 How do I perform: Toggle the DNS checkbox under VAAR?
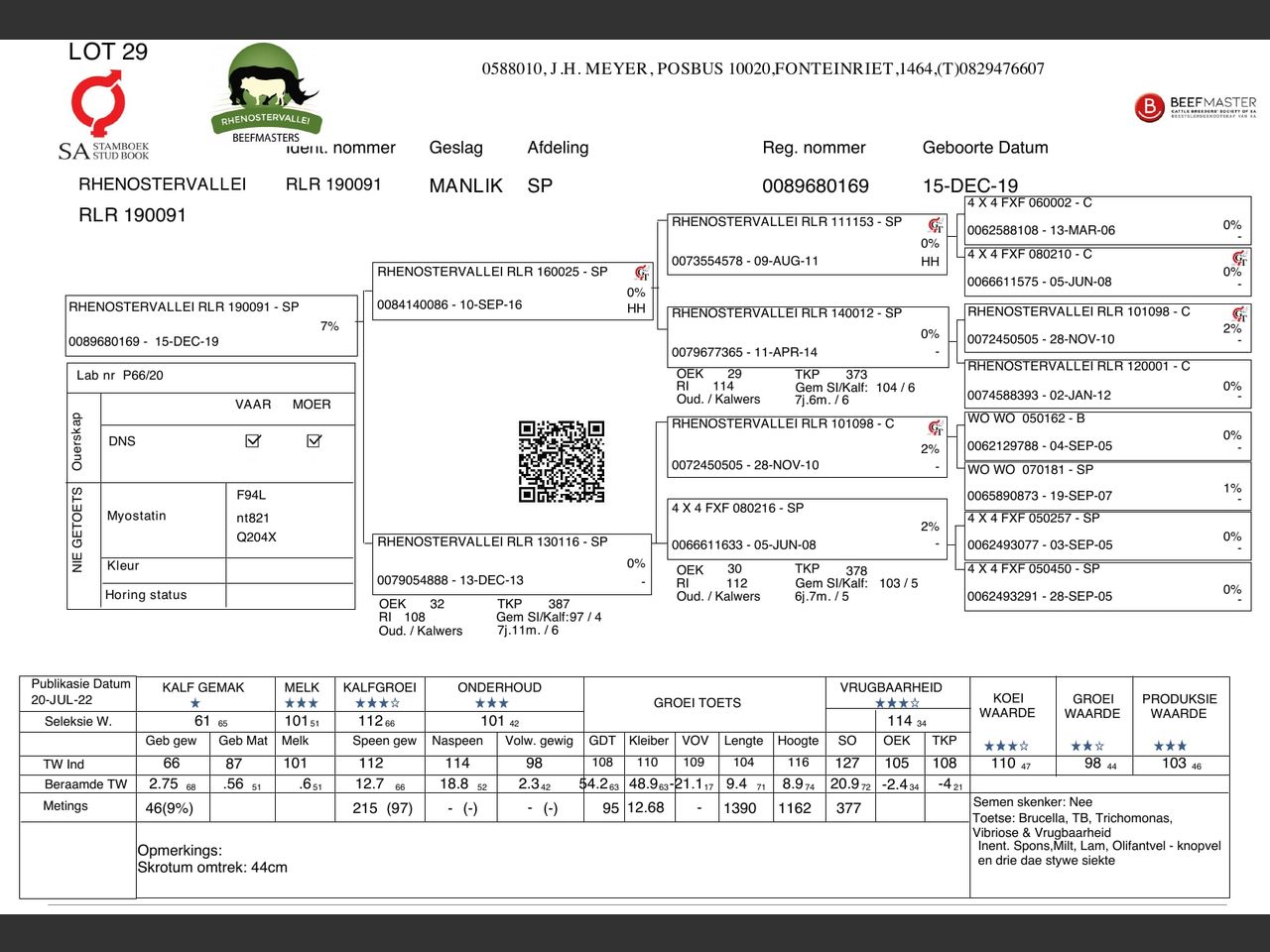[253, 440]
